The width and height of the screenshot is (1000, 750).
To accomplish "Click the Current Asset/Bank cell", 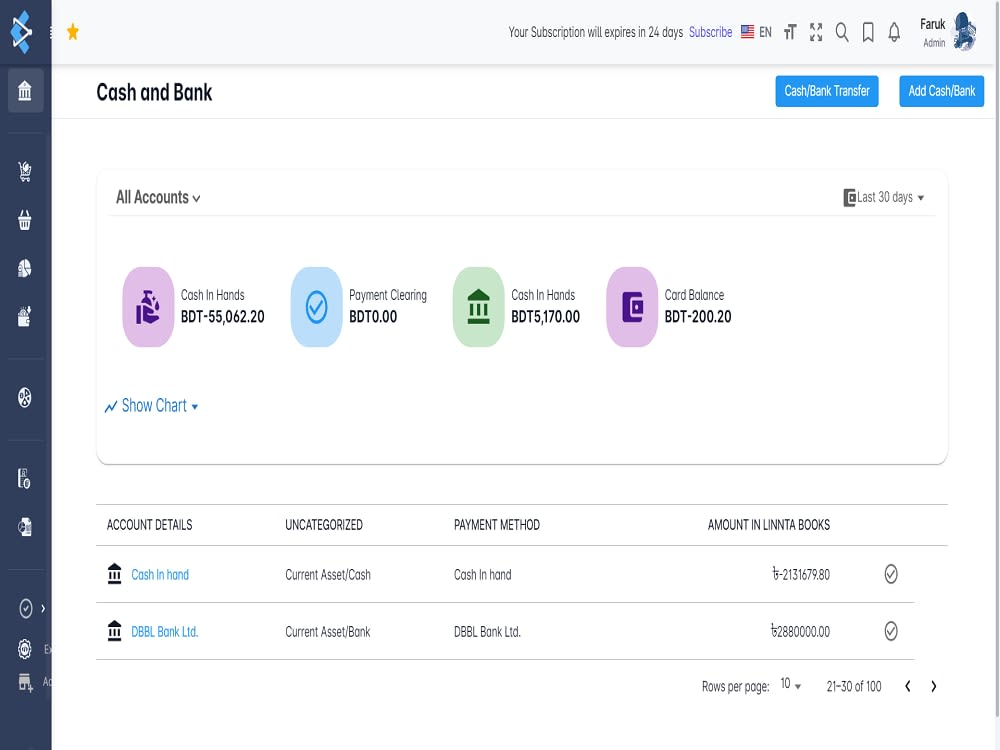I will pos(328,632).
